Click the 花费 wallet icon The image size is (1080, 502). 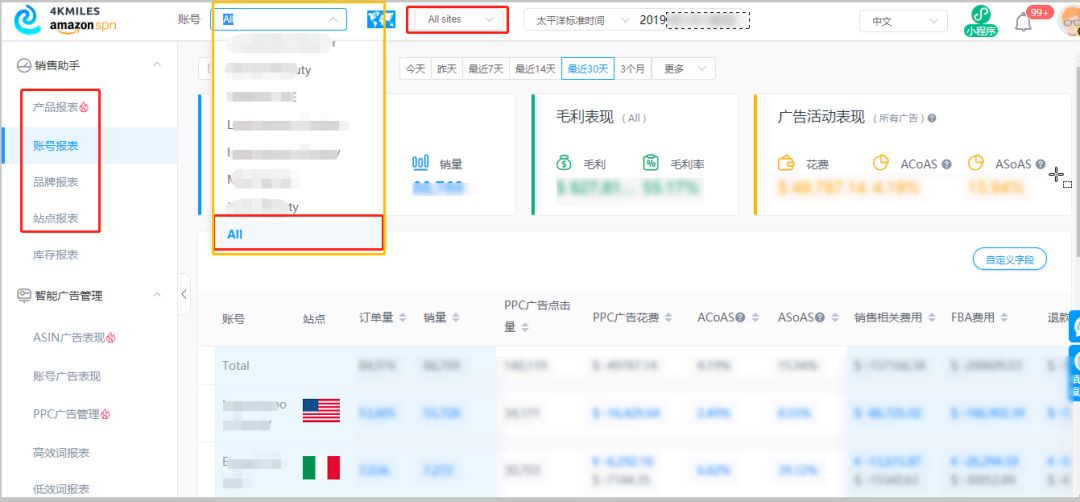point(786,164)
